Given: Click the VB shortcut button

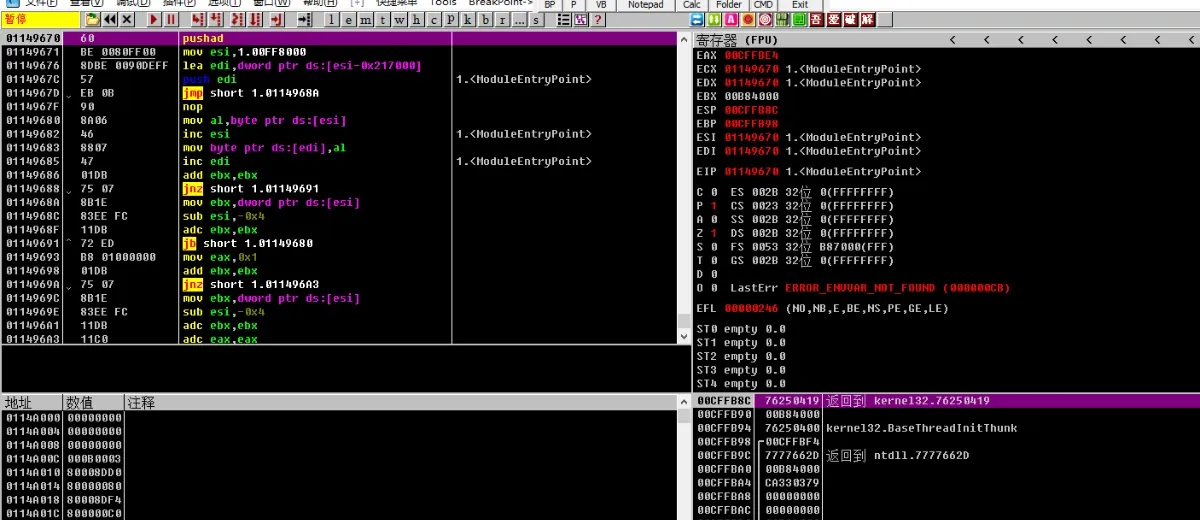Looking at the screenshot, I should 600,5.
